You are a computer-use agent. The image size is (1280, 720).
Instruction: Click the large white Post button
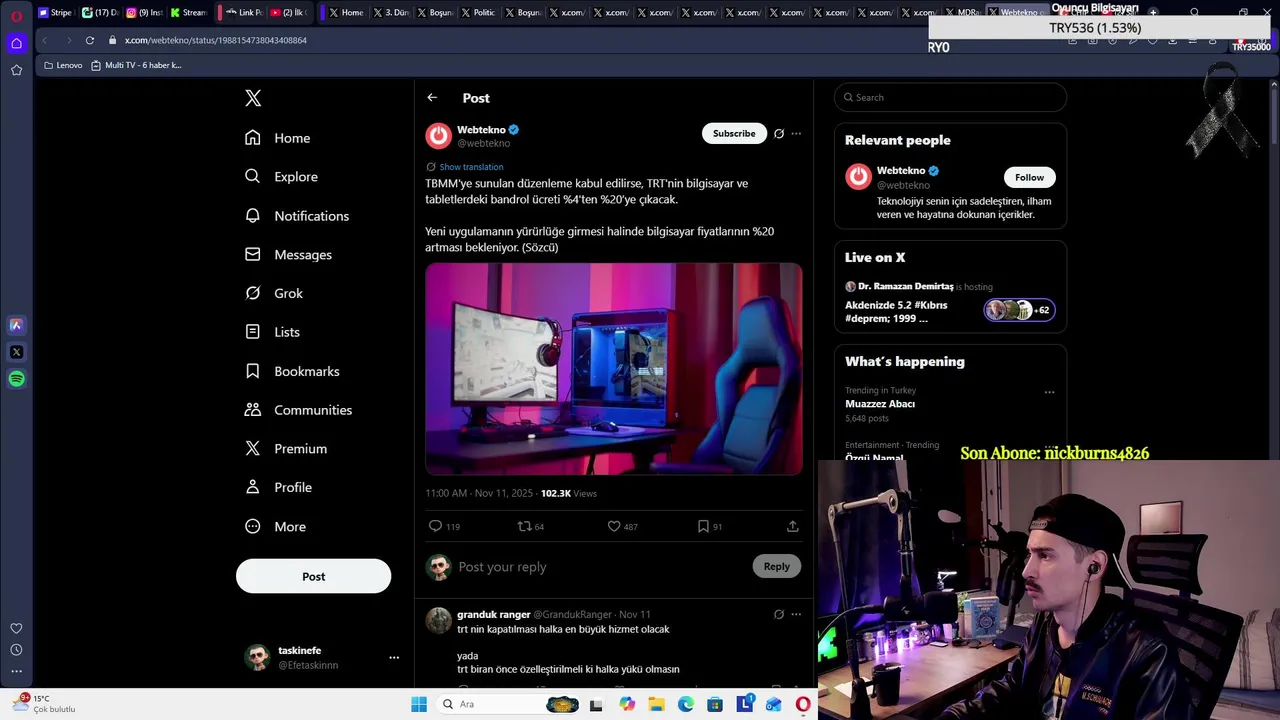313,576
